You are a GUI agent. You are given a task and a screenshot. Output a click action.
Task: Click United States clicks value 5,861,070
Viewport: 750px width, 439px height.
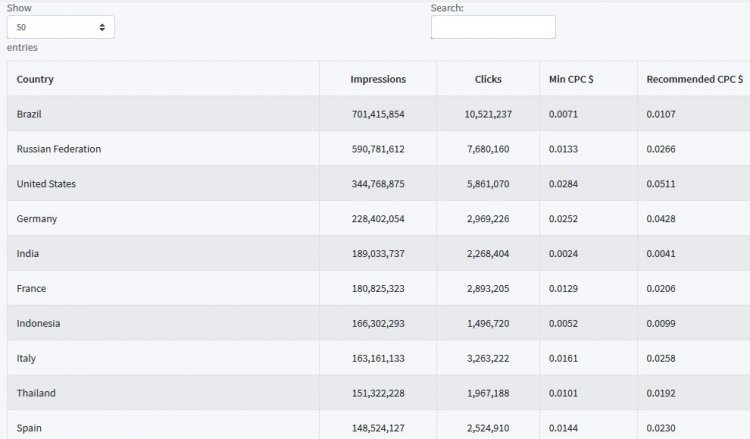tap(488, 184)
